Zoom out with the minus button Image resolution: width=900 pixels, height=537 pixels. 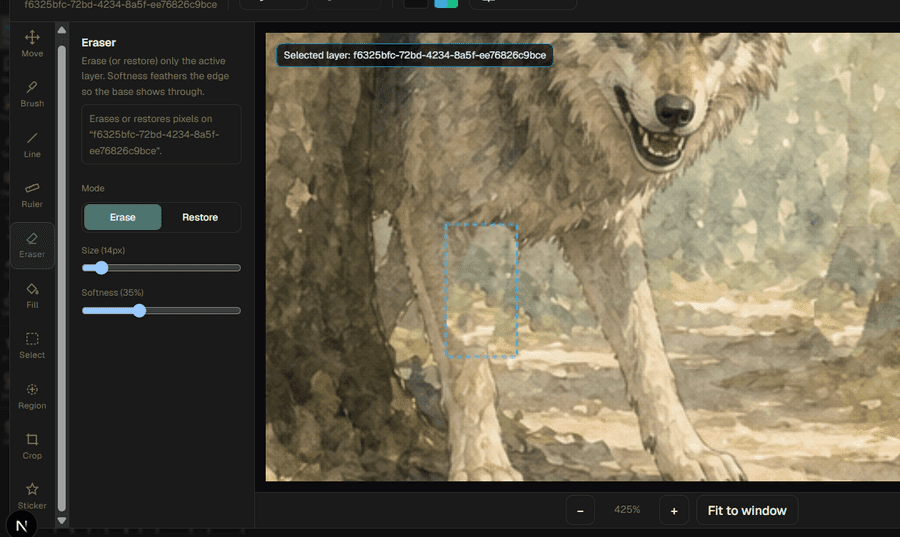(x=580, y=511)
